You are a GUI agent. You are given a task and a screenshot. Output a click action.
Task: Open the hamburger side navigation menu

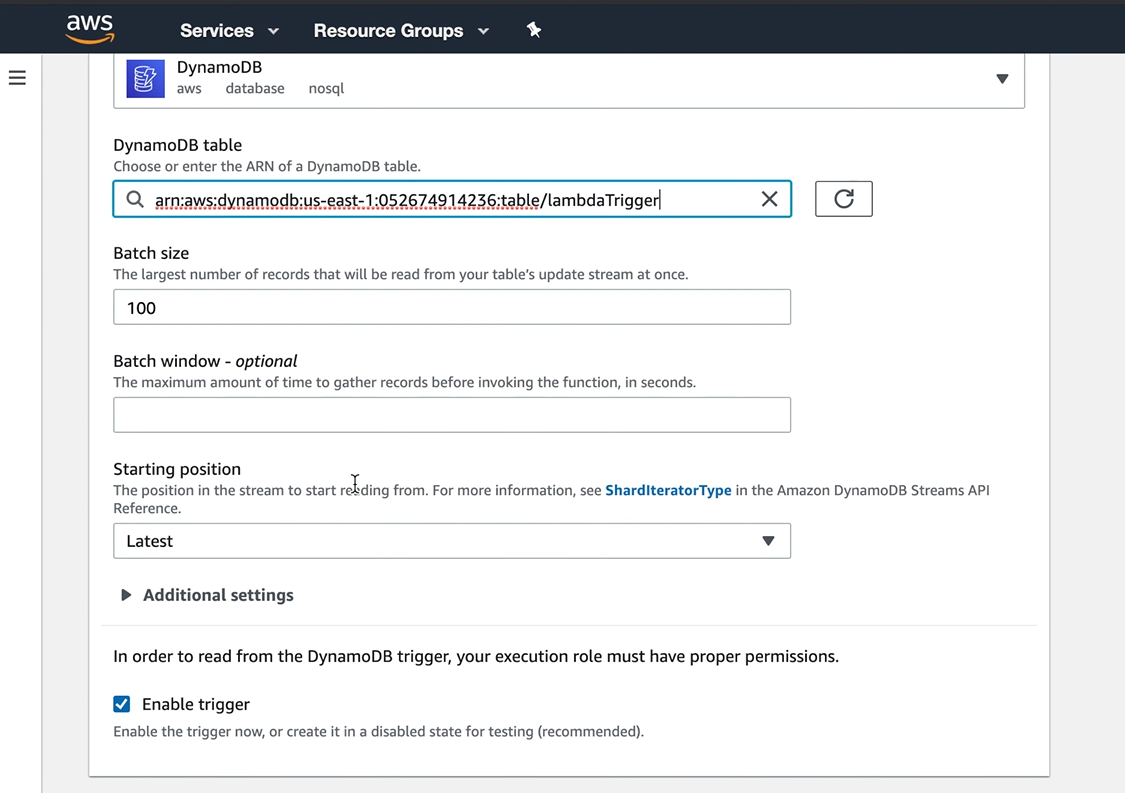click(x=17, y=78)
